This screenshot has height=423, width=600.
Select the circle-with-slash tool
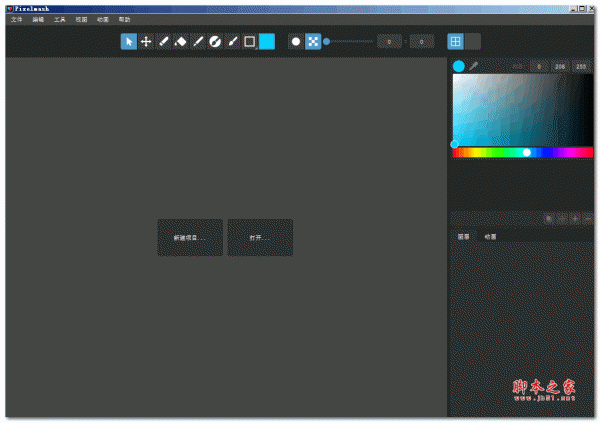(214, 41)
